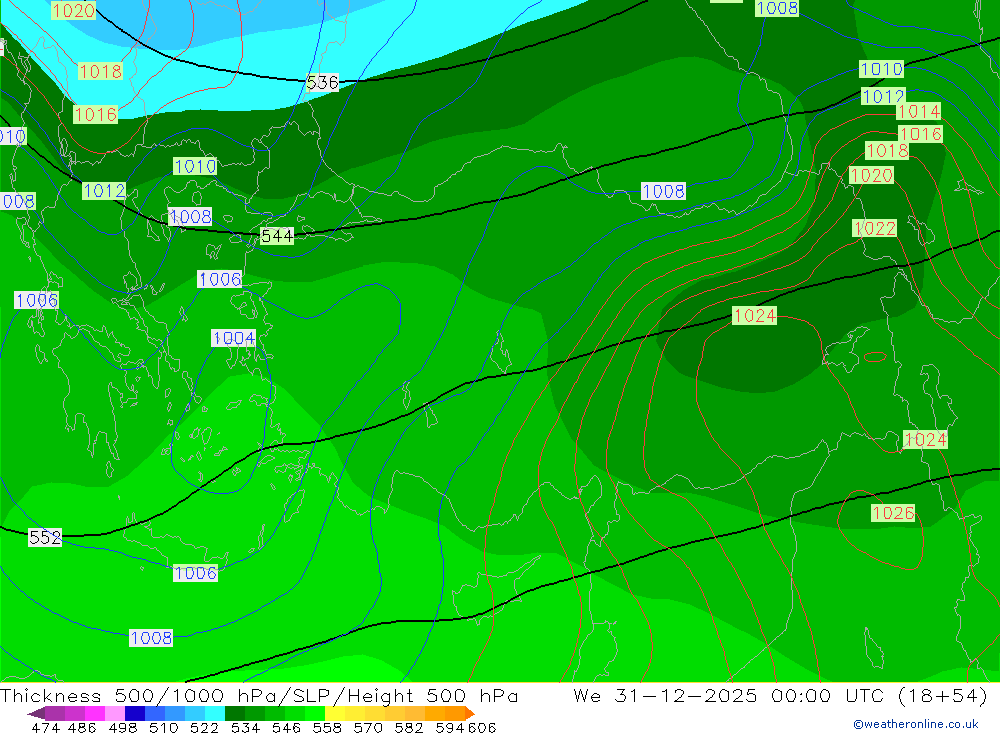
Task: Click the blue 1004 pressure label
Action: (233, 338)
